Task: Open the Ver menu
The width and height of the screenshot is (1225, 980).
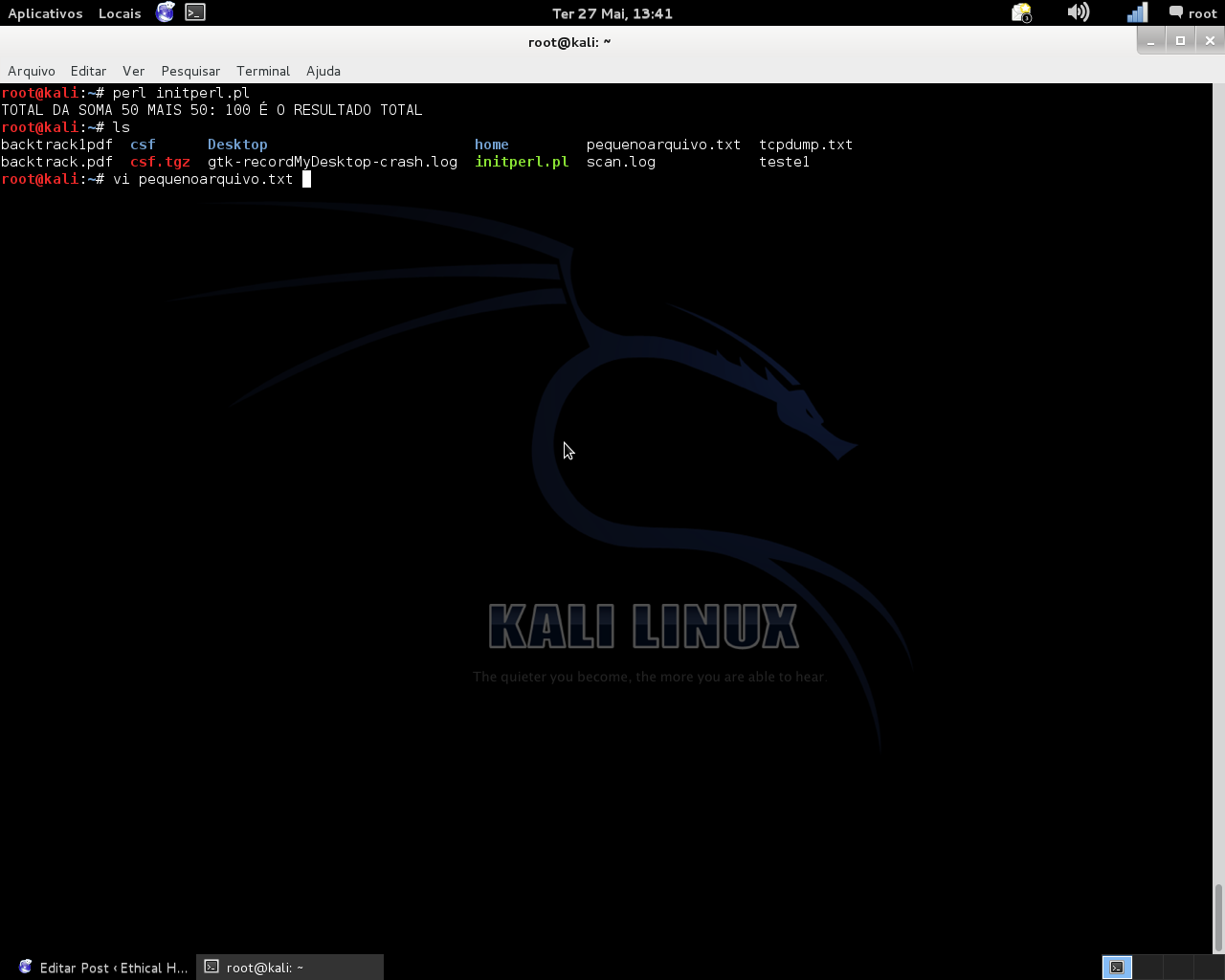Action: click(x=133, y=71)
